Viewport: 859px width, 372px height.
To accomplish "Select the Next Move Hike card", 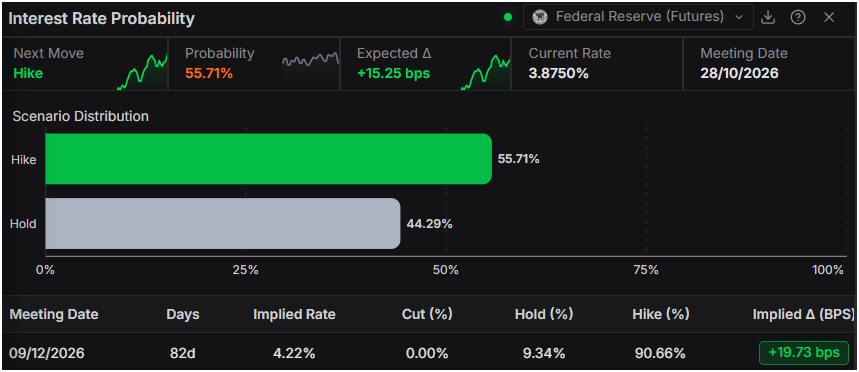I will [85, 64].
